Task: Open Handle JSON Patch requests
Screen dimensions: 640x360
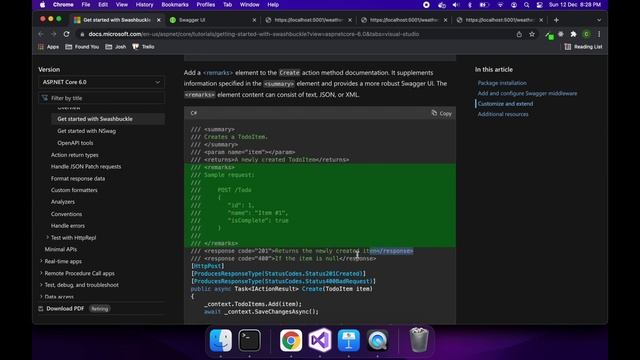Action: pyautogui.click(x=86, y=167)
